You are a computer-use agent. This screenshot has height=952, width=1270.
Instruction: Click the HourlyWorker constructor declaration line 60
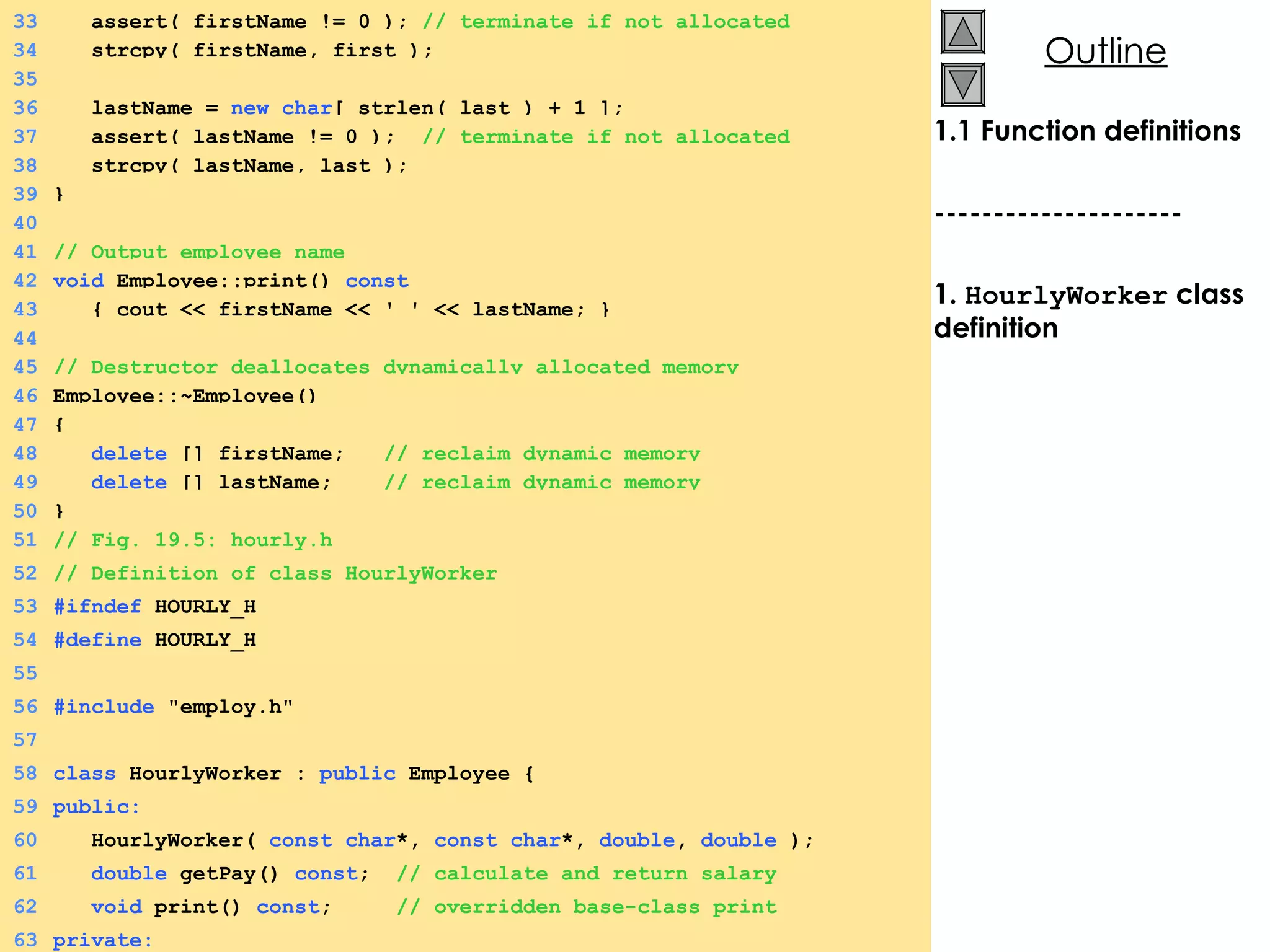(452, 840)
